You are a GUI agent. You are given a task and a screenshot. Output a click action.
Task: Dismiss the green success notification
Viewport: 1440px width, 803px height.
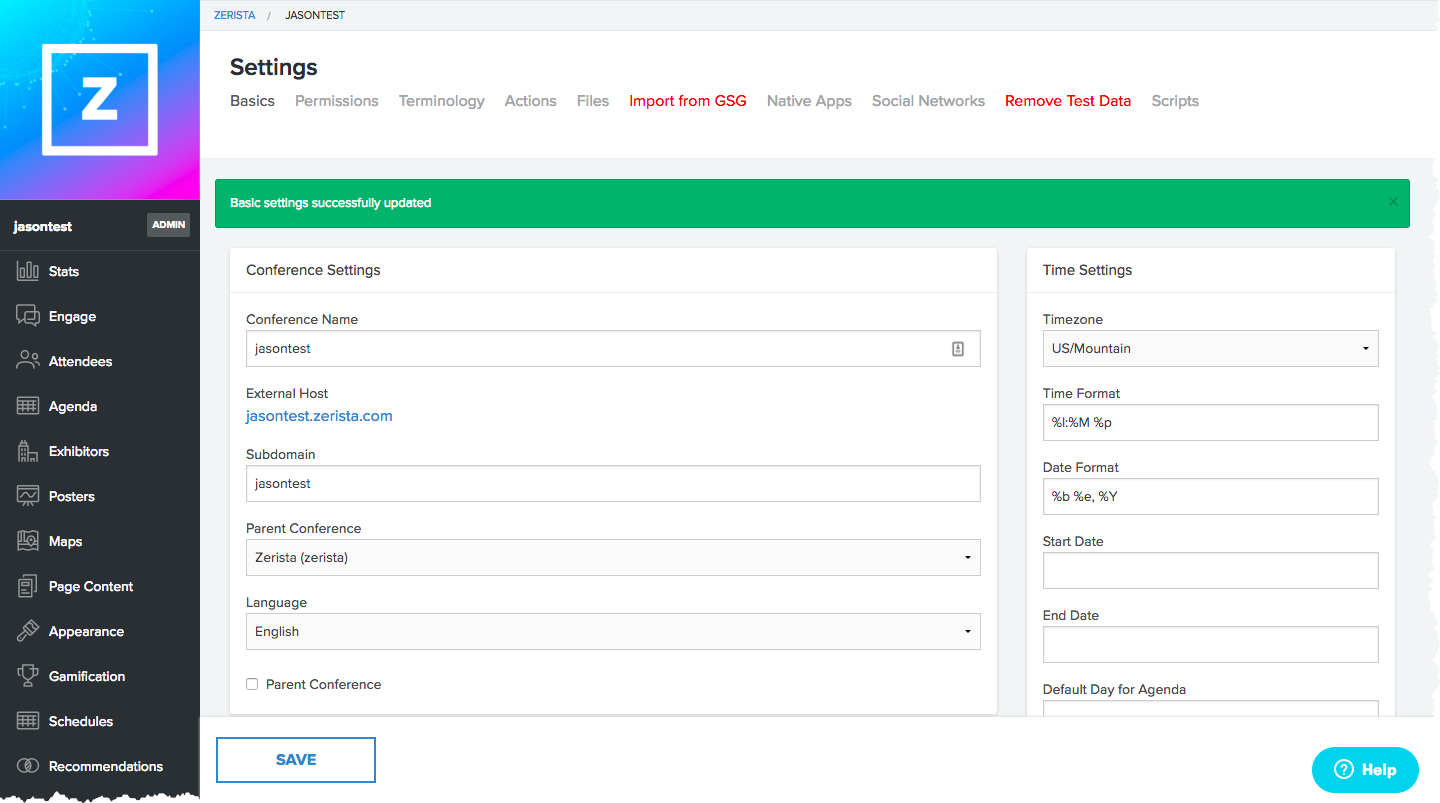[x=1393, y=202]
